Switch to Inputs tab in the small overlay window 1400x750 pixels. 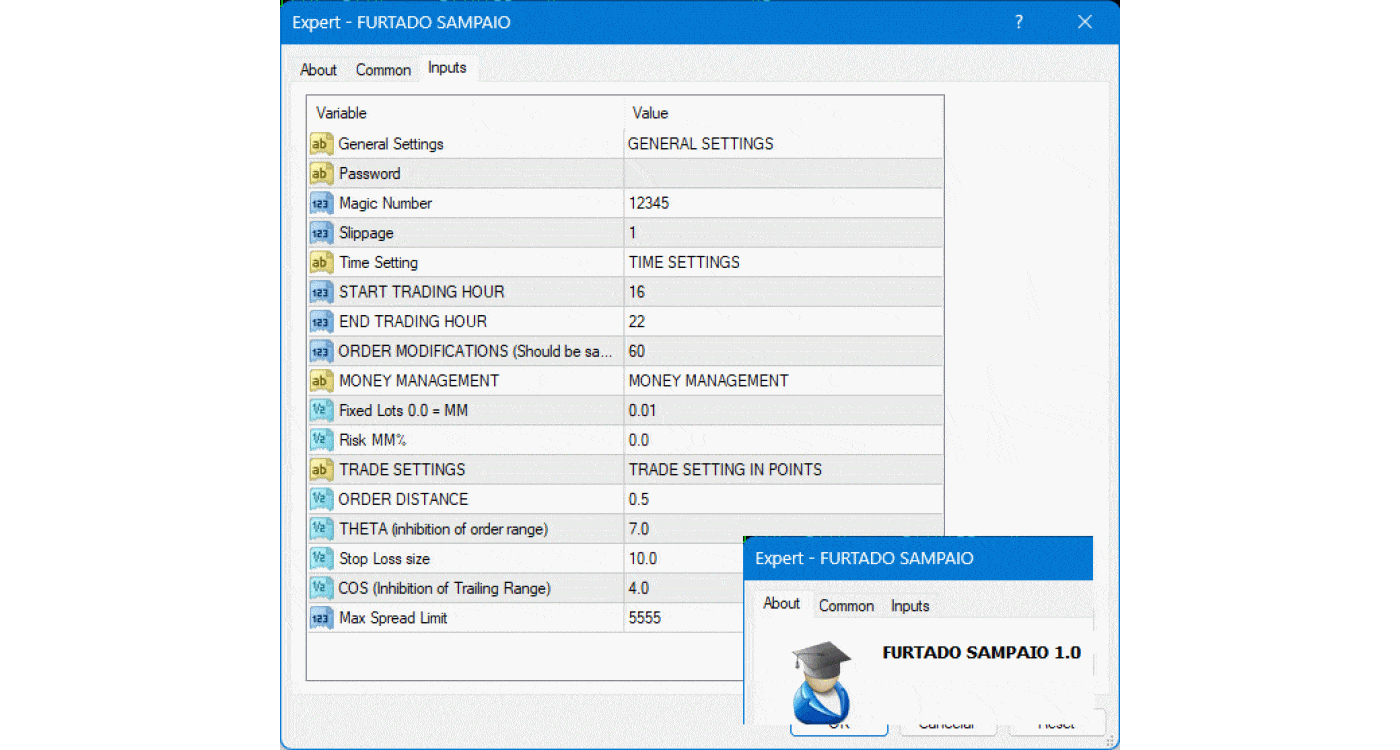click(910, 606)
